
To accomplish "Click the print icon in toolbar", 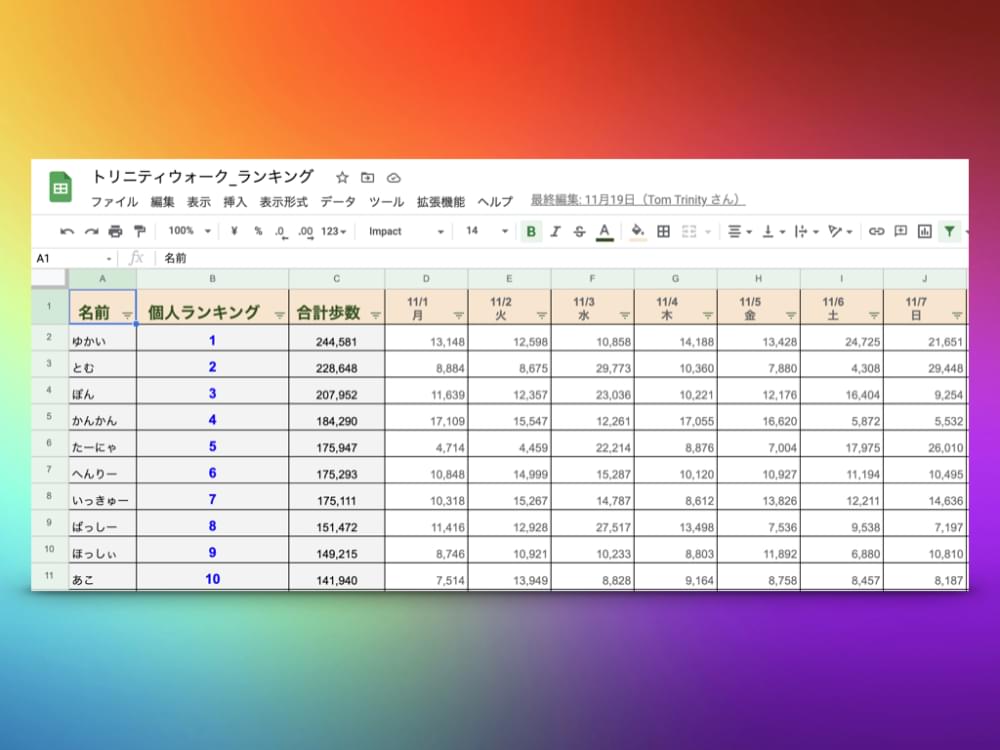I will click(x=115, y=231).
